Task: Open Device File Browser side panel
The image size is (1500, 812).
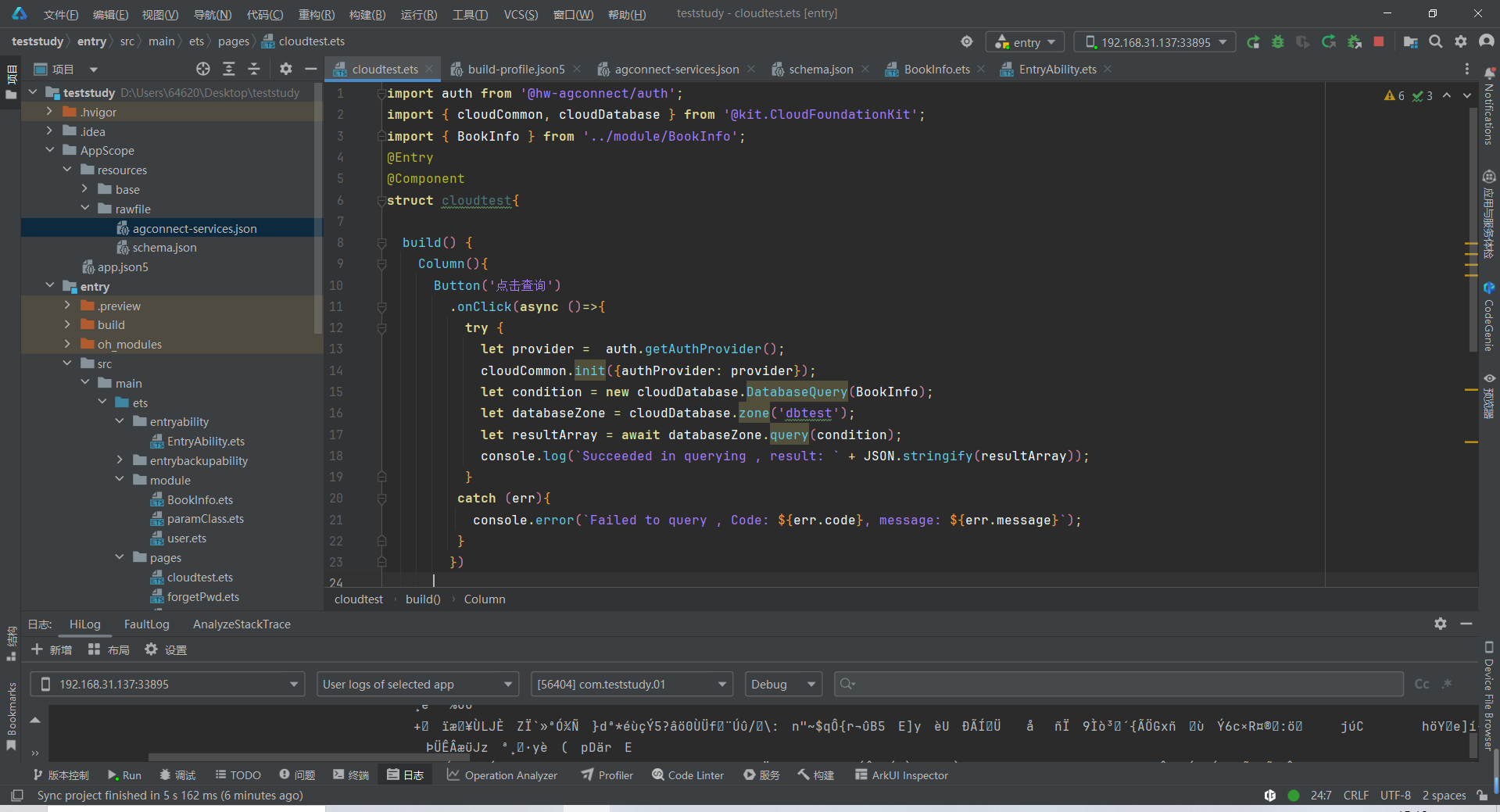Action: click(x=1488, y=696)
